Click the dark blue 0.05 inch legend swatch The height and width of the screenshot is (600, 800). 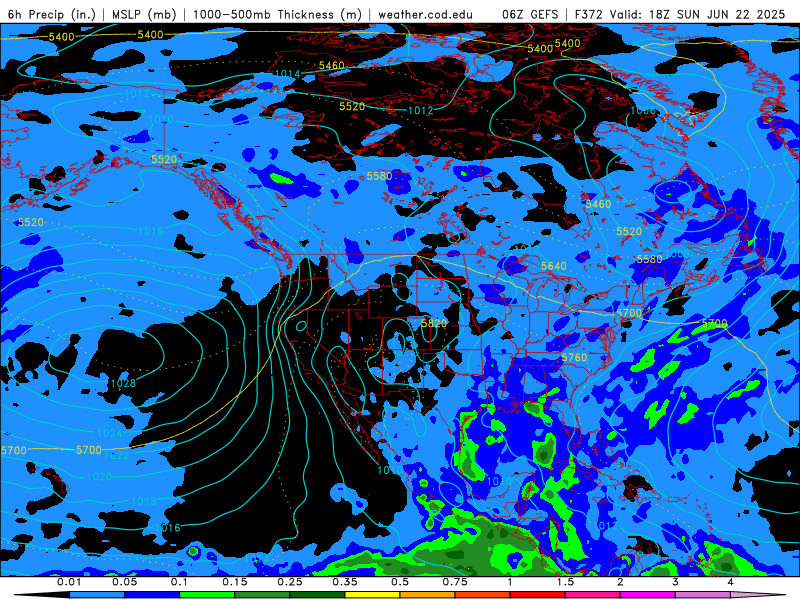coord(152,595)
